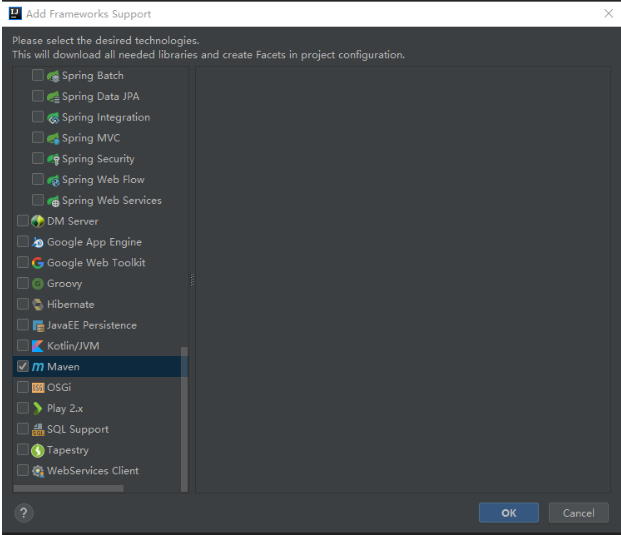
Task: Click the vertical scrollbar of the framework list
Action: (183, 418)
